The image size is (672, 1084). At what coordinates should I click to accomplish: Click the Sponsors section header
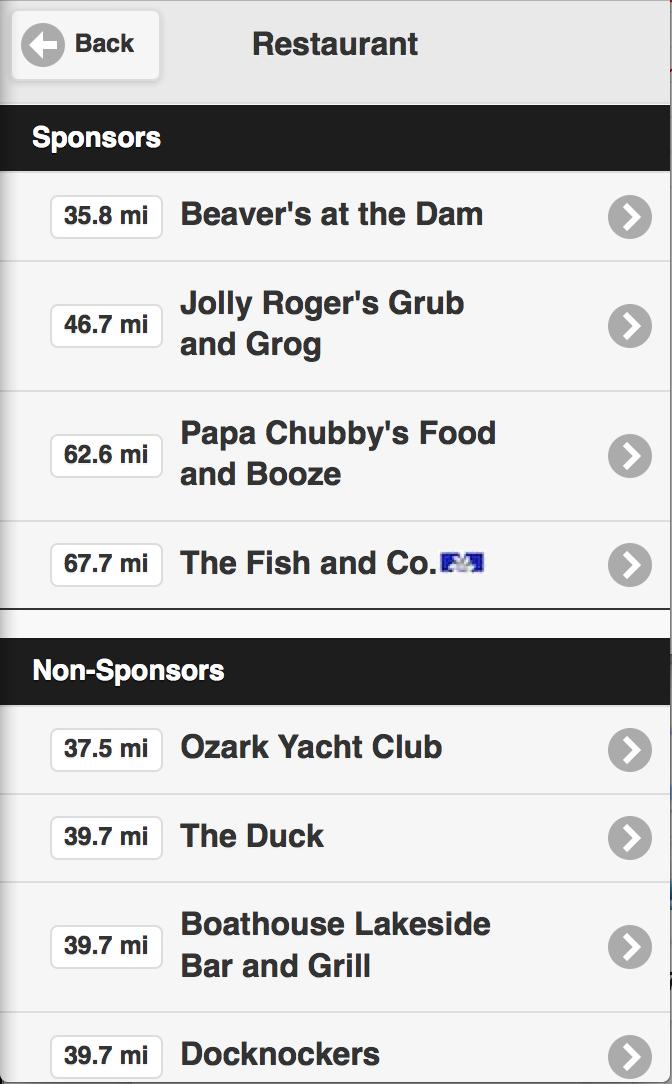click(96, 138)
